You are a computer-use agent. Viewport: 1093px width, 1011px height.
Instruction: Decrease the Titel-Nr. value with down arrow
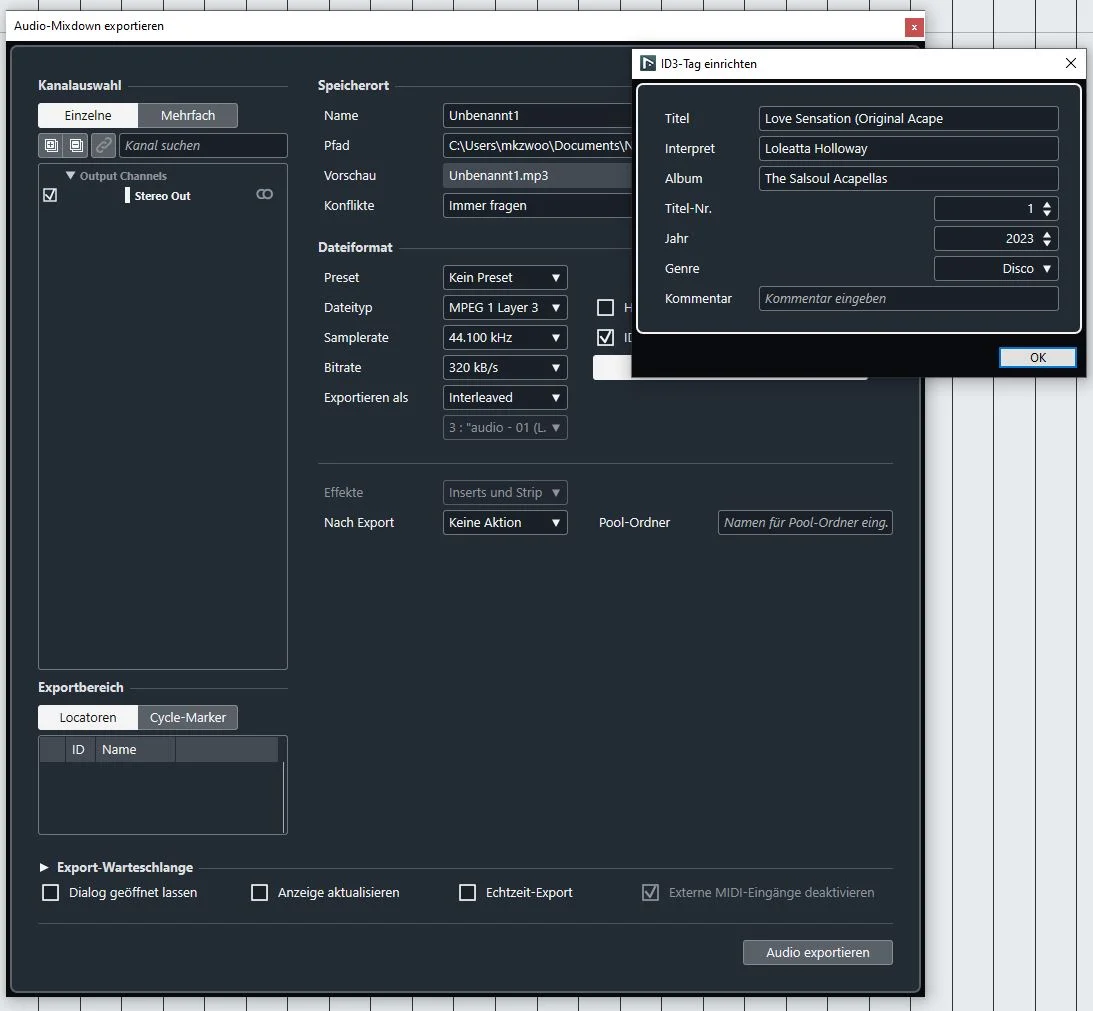pyautogui.click(x=1046, y=213)
